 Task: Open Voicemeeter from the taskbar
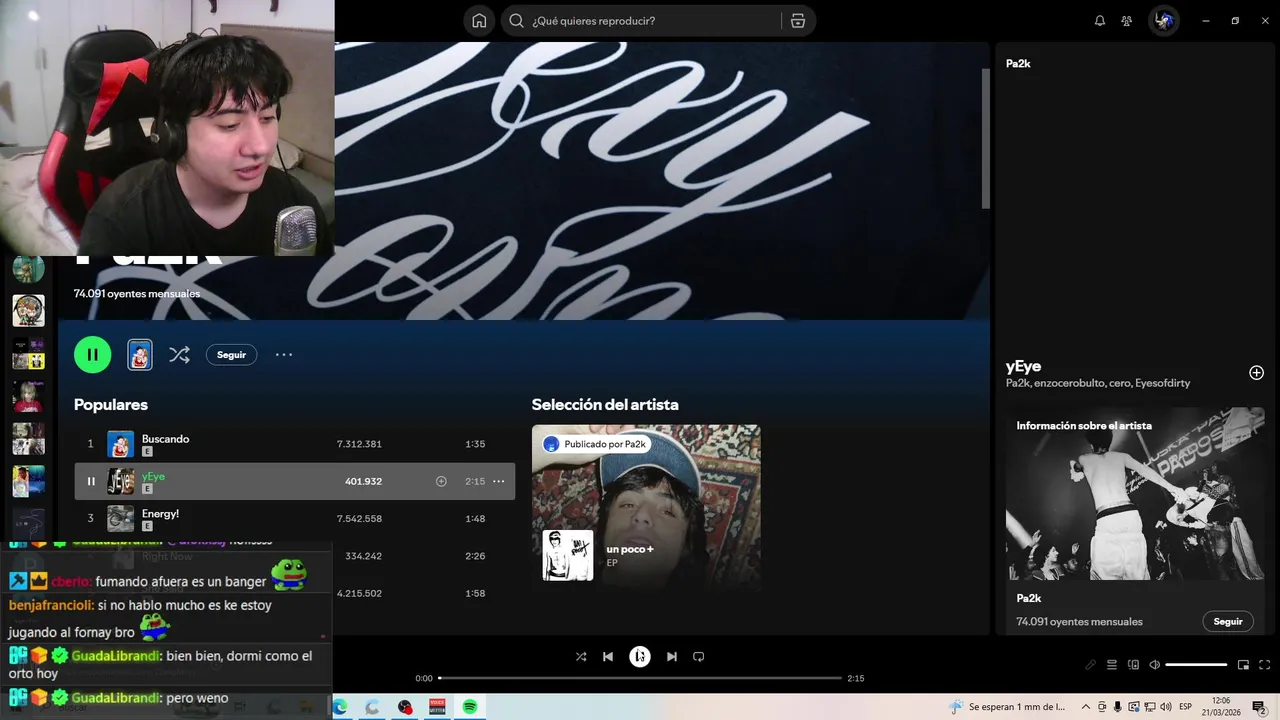(x=437, y=707)
